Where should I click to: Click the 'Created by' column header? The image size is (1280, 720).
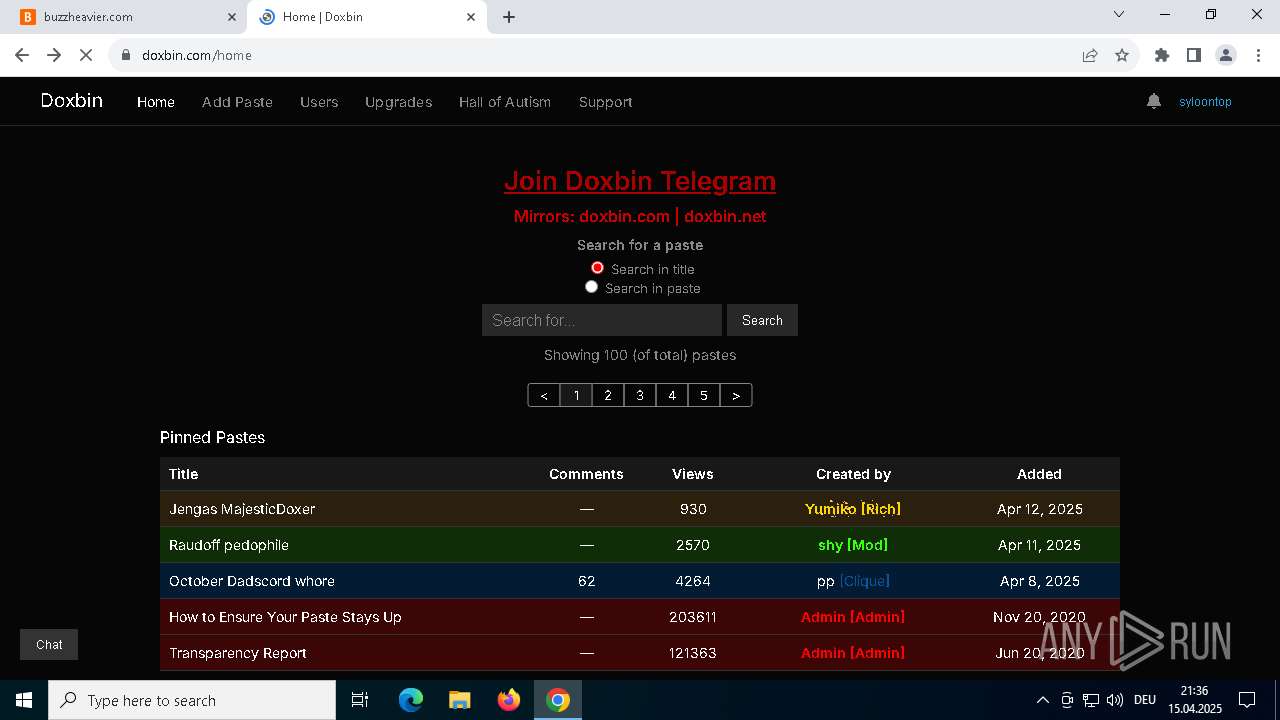(853, 474)
